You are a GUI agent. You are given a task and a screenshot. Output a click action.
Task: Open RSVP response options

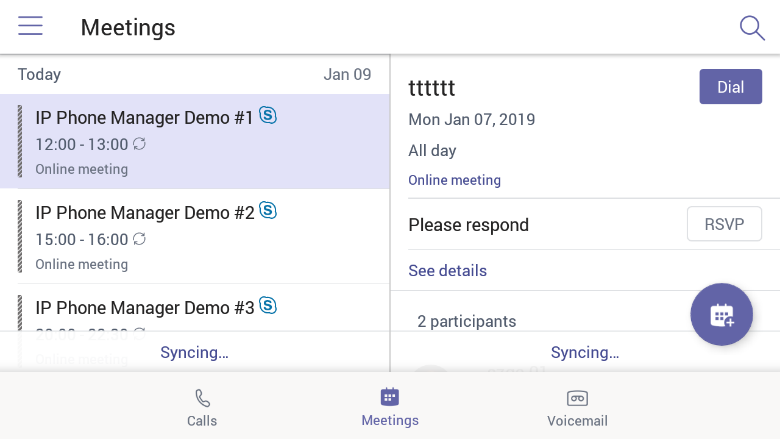pyautogui.click(x=724, y=224)
